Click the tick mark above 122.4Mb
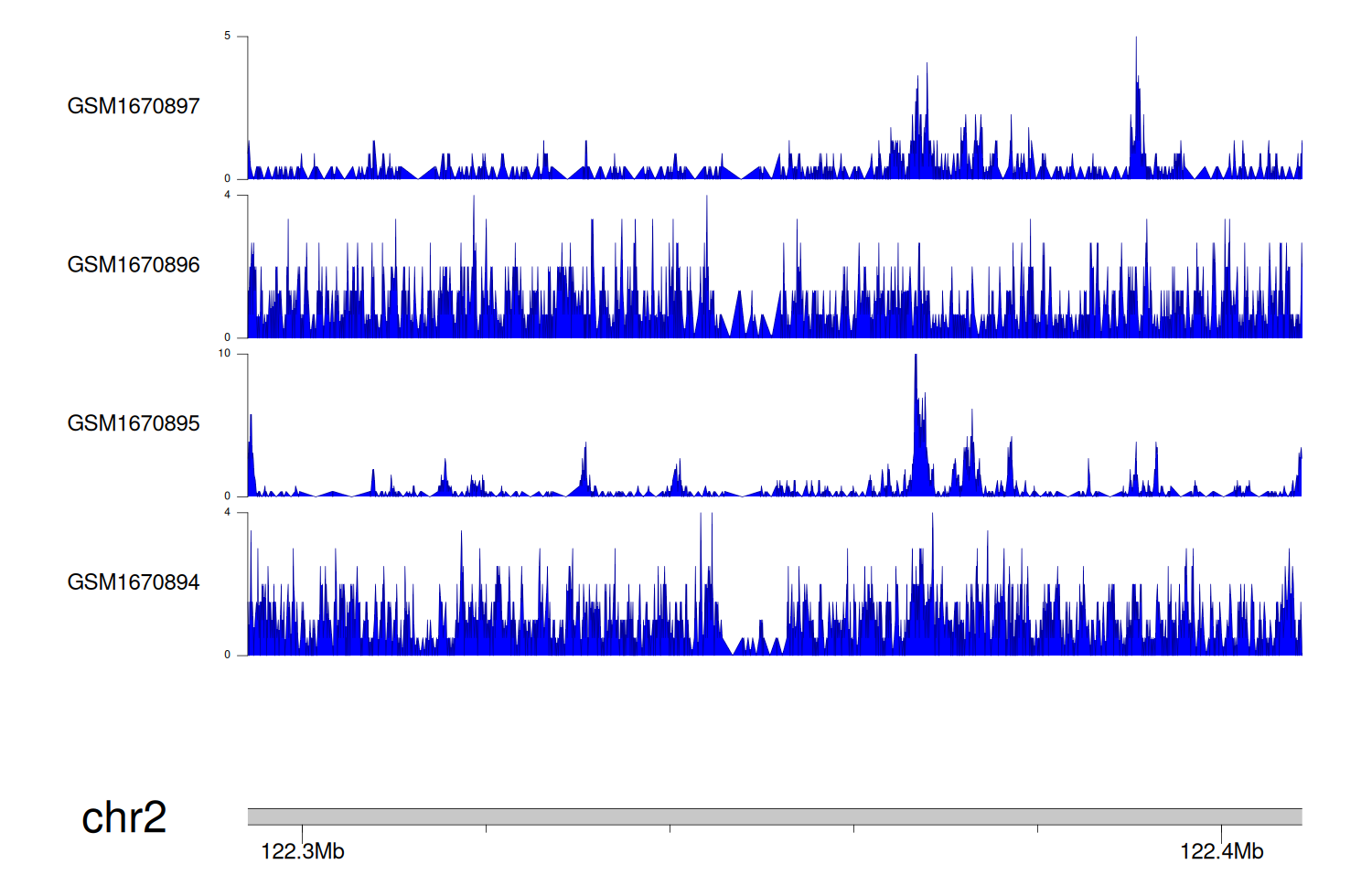 (x=1221, y=830)
